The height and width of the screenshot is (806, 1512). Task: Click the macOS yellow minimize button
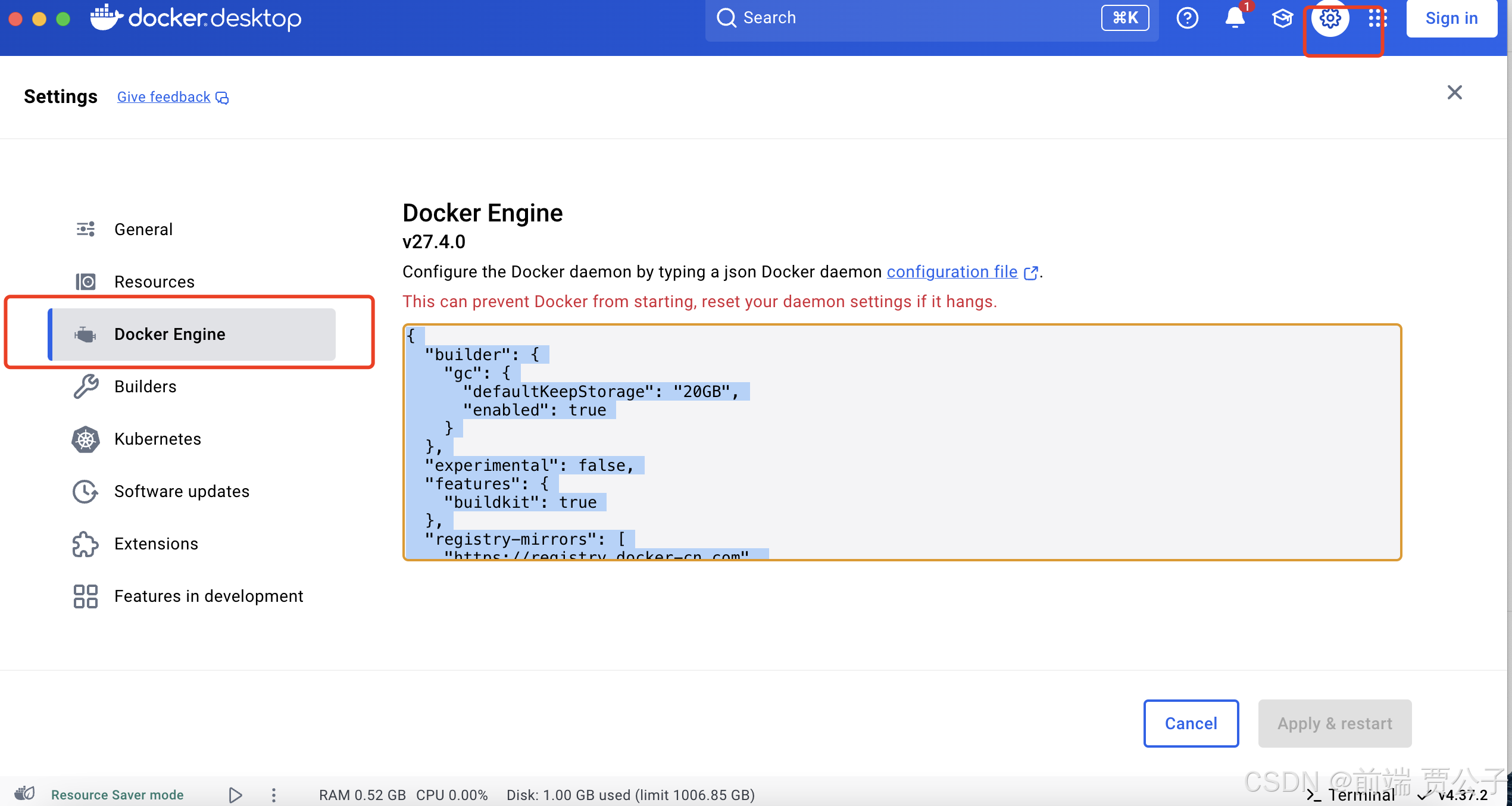(39, 19)
